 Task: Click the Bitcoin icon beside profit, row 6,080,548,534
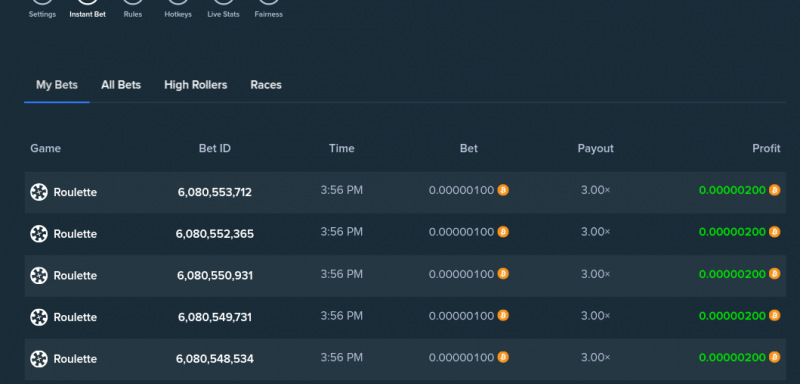pyautogui.click(x=774, y=357)
